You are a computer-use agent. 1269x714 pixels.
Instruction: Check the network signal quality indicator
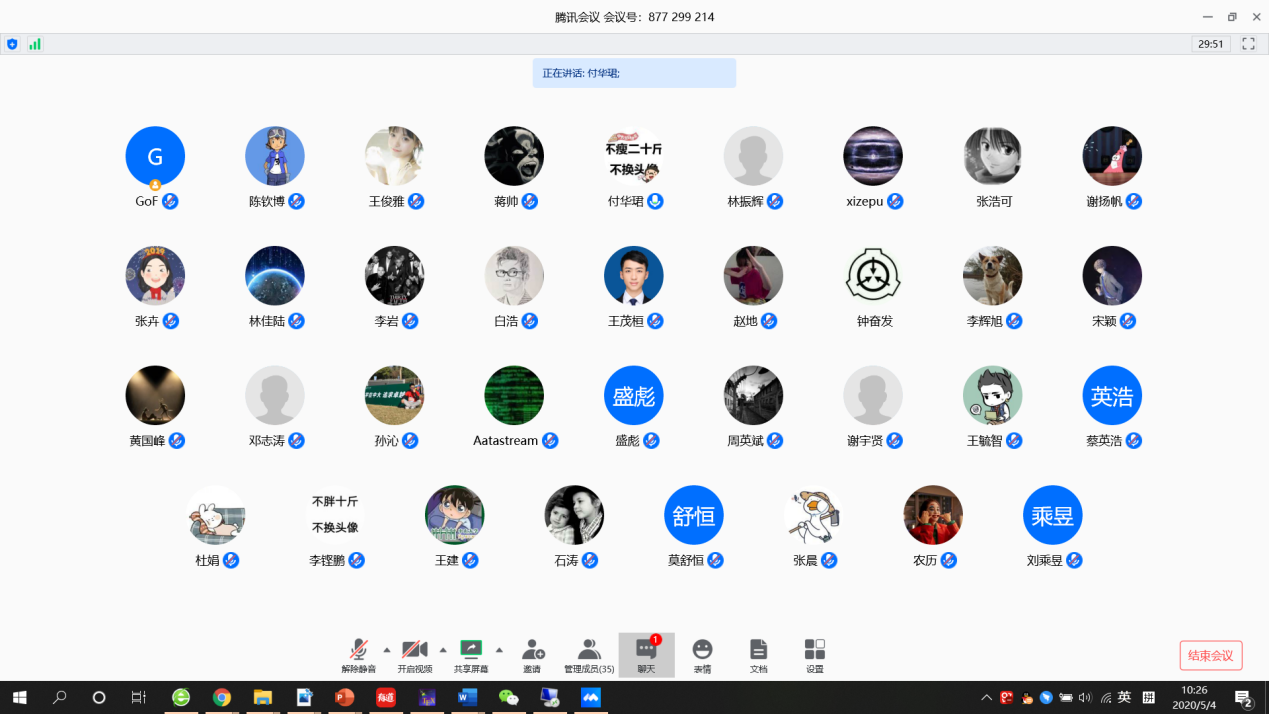click(x=34, y=43)
